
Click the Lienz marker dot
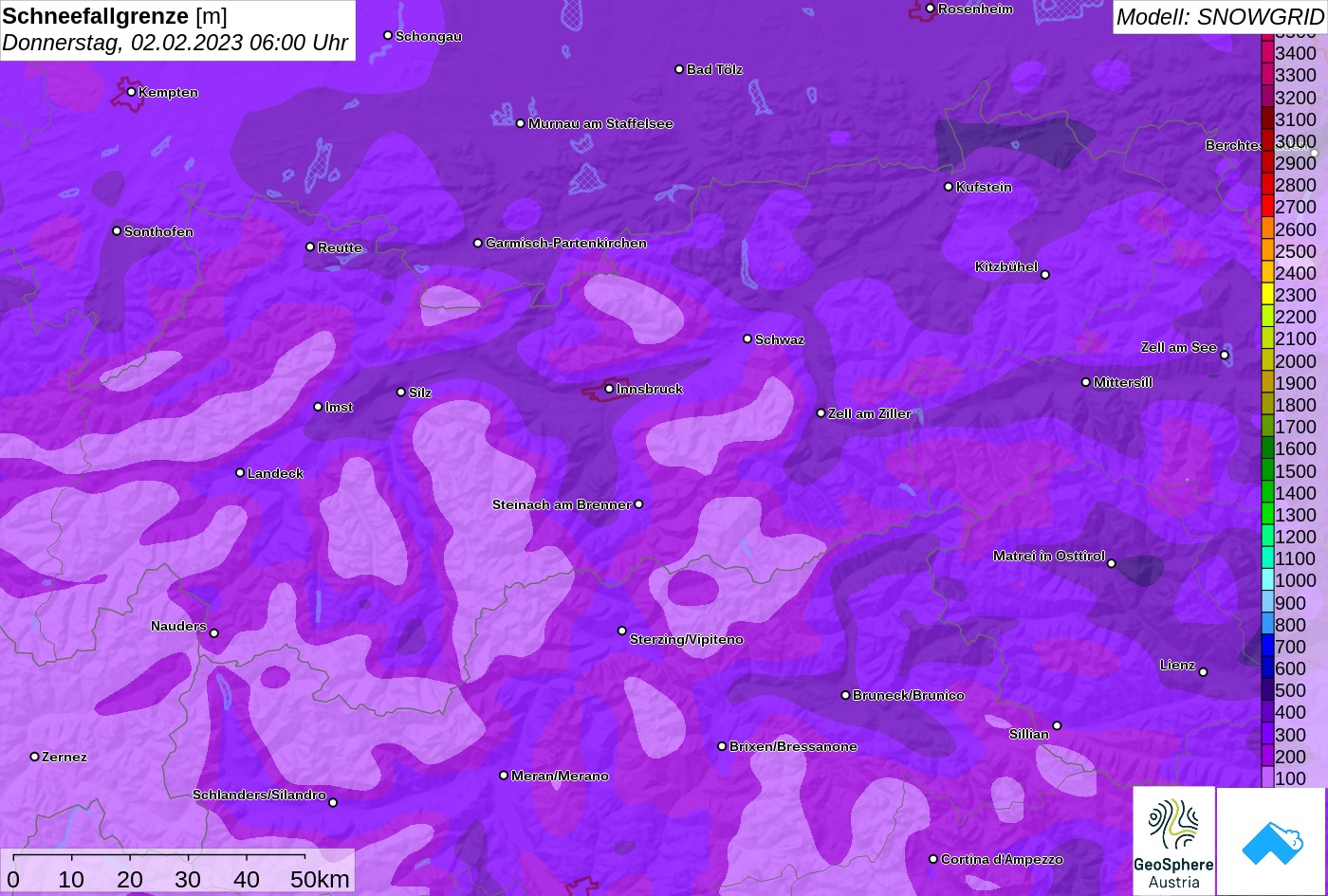click(x=1203, y=672)
